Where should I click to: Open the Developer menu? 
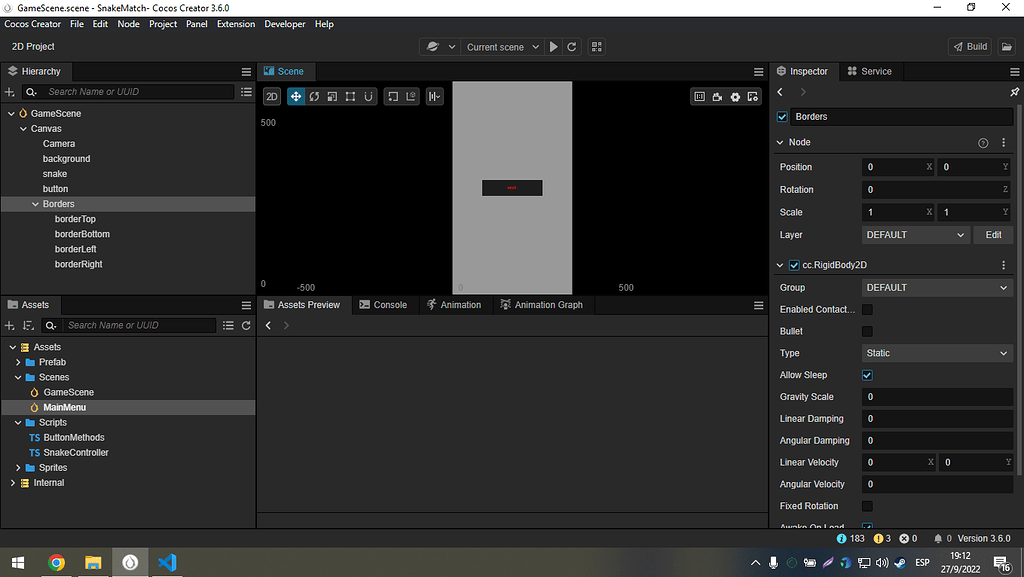click(x=285, y=24)
